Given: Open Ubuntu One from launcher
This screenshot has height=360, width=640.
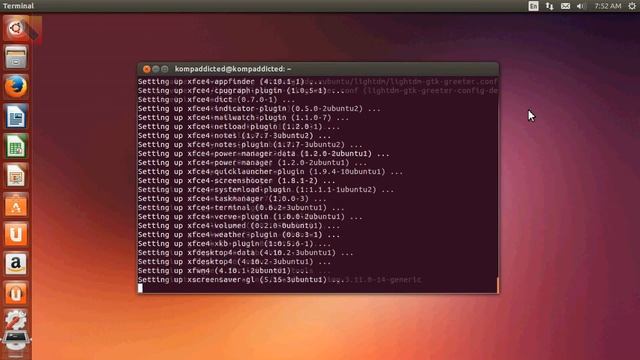Looking at the screenshot, I should coord(16,234).
